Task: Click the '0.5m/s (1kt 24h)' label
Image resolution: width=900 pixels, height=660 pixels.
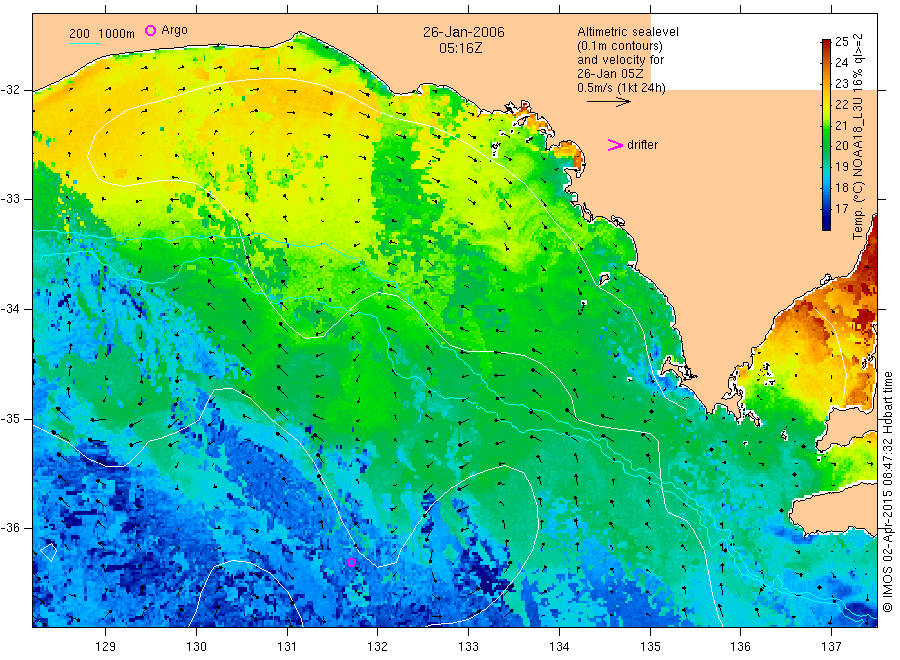Action: 622,88
